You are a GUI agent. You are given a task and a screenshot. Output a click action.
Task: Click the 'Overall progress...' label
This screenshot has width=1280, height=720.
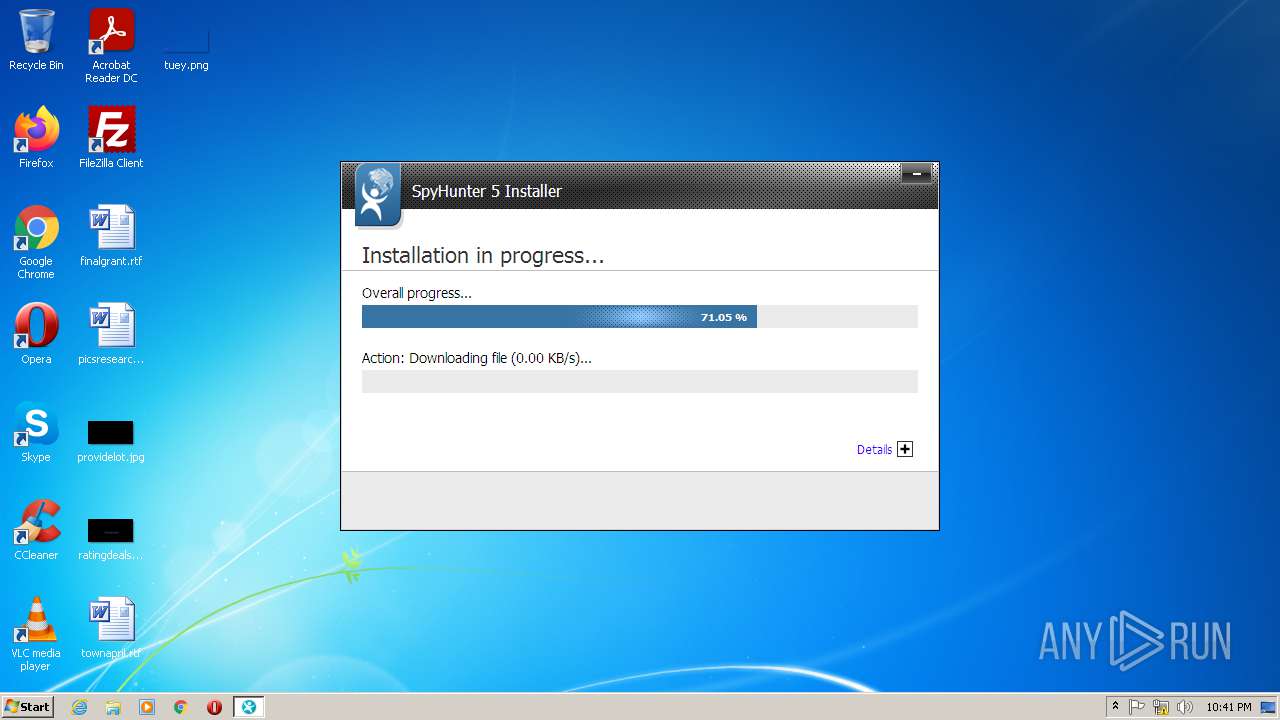coord(416,293)
